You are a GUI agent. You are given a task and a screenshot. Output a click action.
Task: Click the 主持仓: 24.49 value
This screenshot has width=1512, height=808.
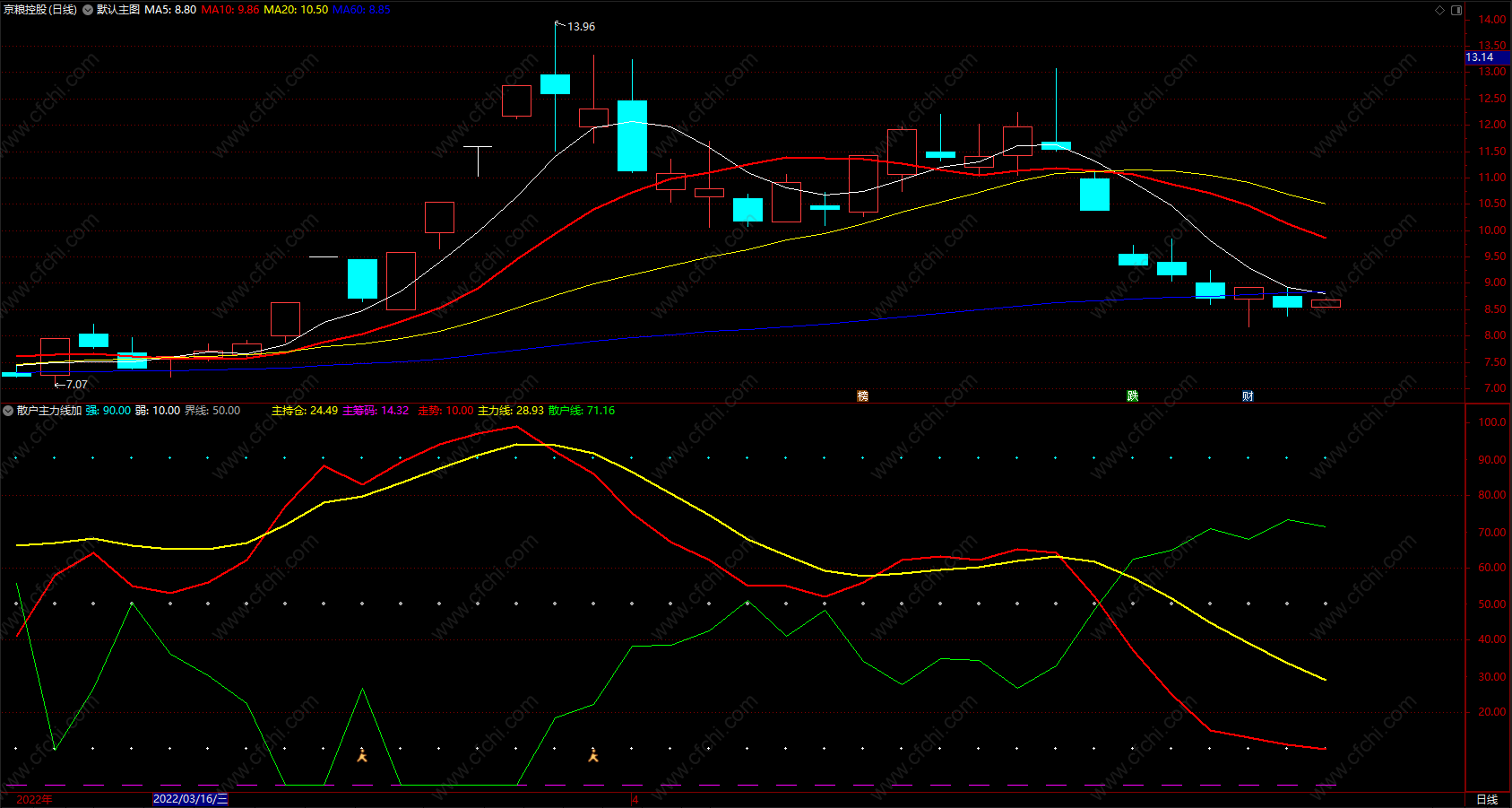[x=305, y=411]
